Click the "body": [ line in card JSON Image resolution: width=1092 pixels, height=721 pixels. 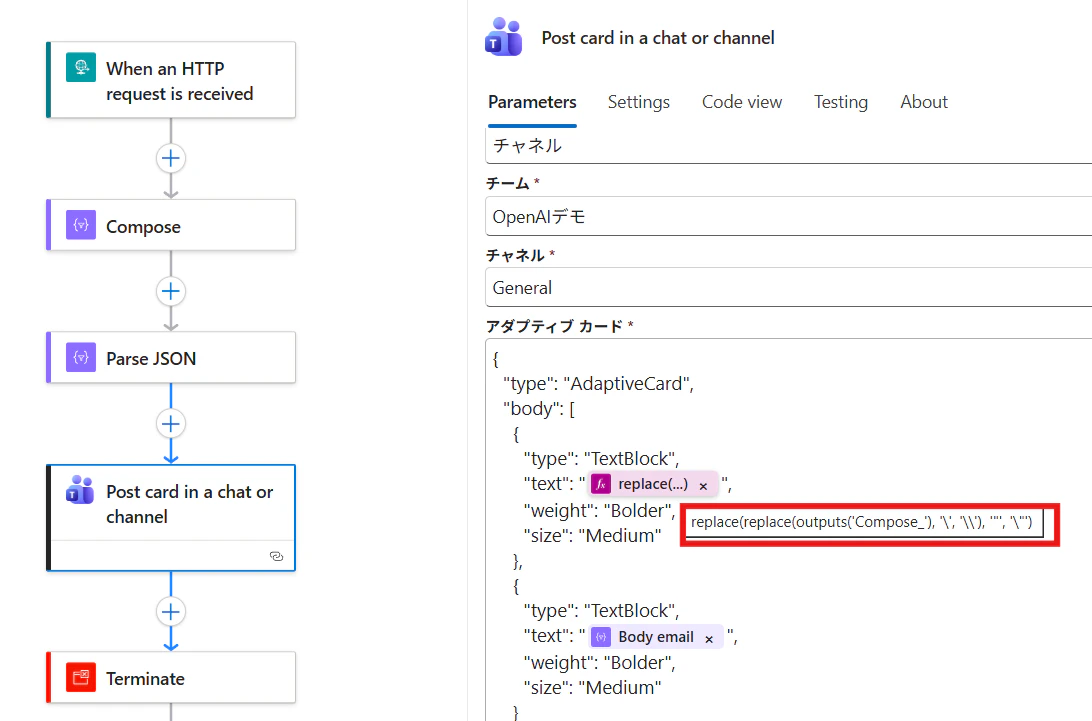click(x=539, y=408)
